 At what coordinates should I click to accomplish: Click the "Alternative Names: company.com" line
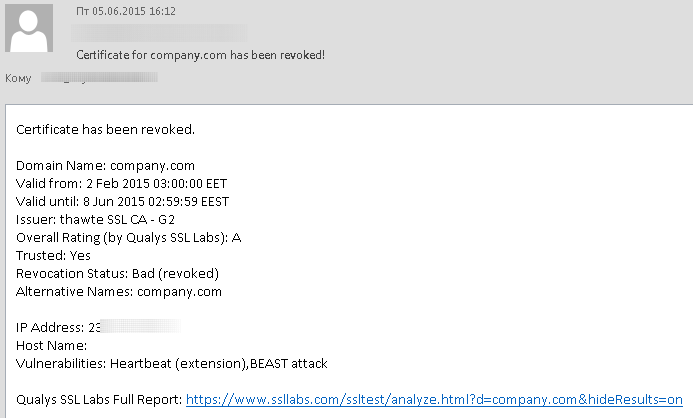tap(119, 291)
